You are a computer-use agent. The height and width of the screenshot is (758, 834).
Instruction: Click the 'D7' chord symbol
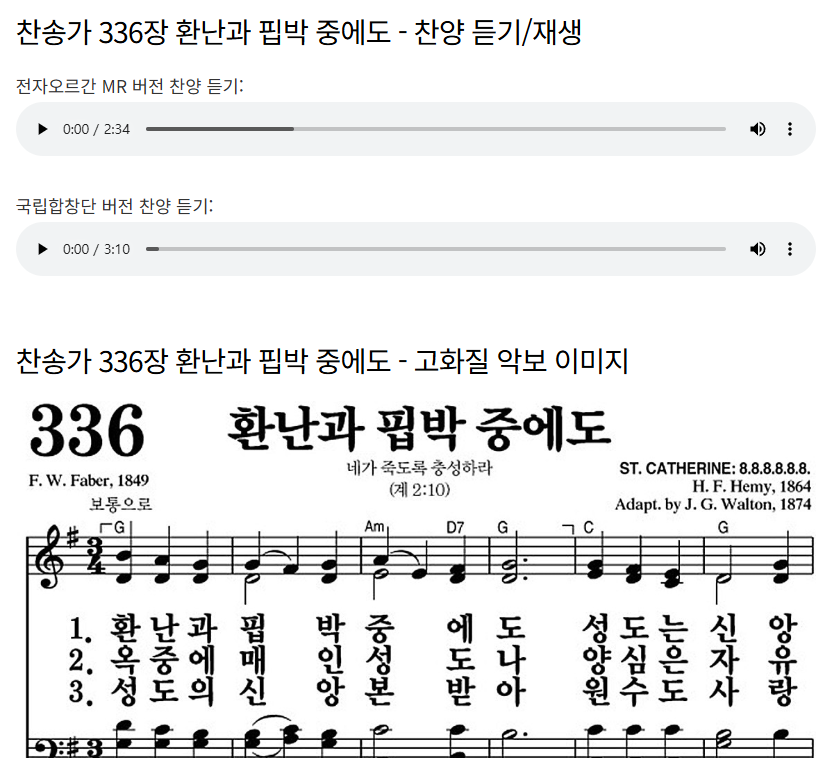455,528
